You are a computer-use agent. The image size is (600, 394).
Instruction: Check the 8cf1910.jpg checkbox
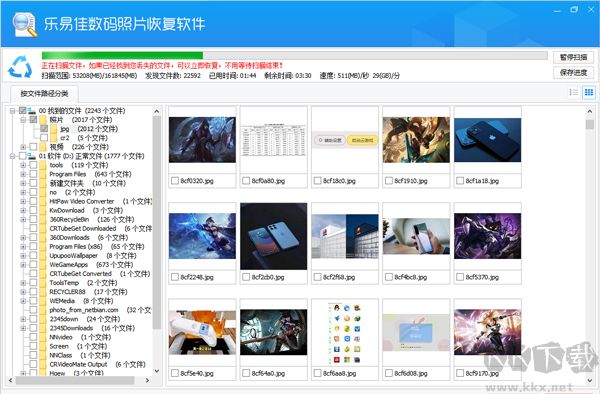[389, 181]
